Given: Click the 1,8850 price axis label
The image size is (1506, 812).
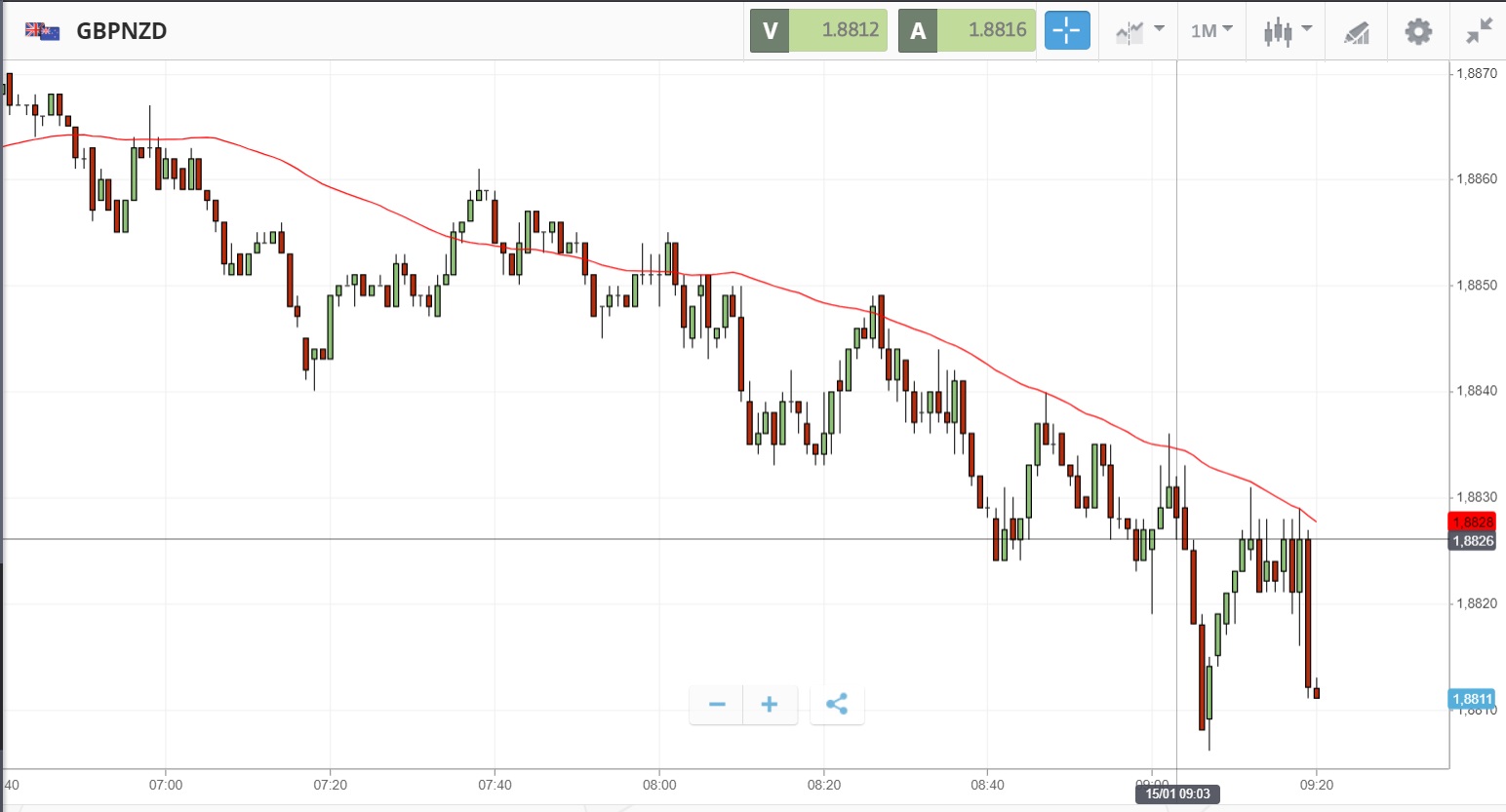Looking at the screenshot, I should [x=1476, y=286].
